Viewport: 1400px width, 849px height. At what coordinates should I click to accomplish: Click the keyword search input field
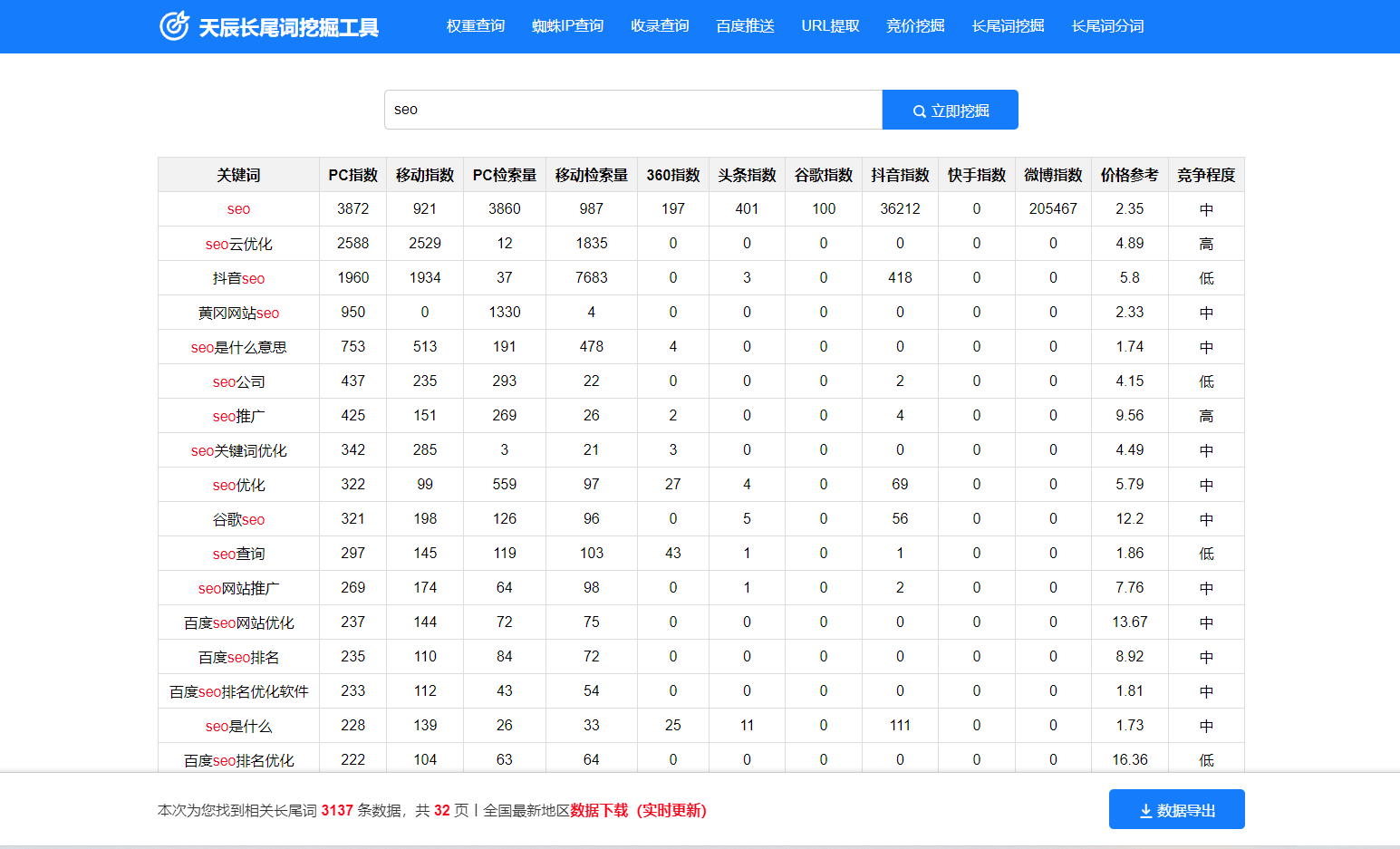(x=633, y=110)
